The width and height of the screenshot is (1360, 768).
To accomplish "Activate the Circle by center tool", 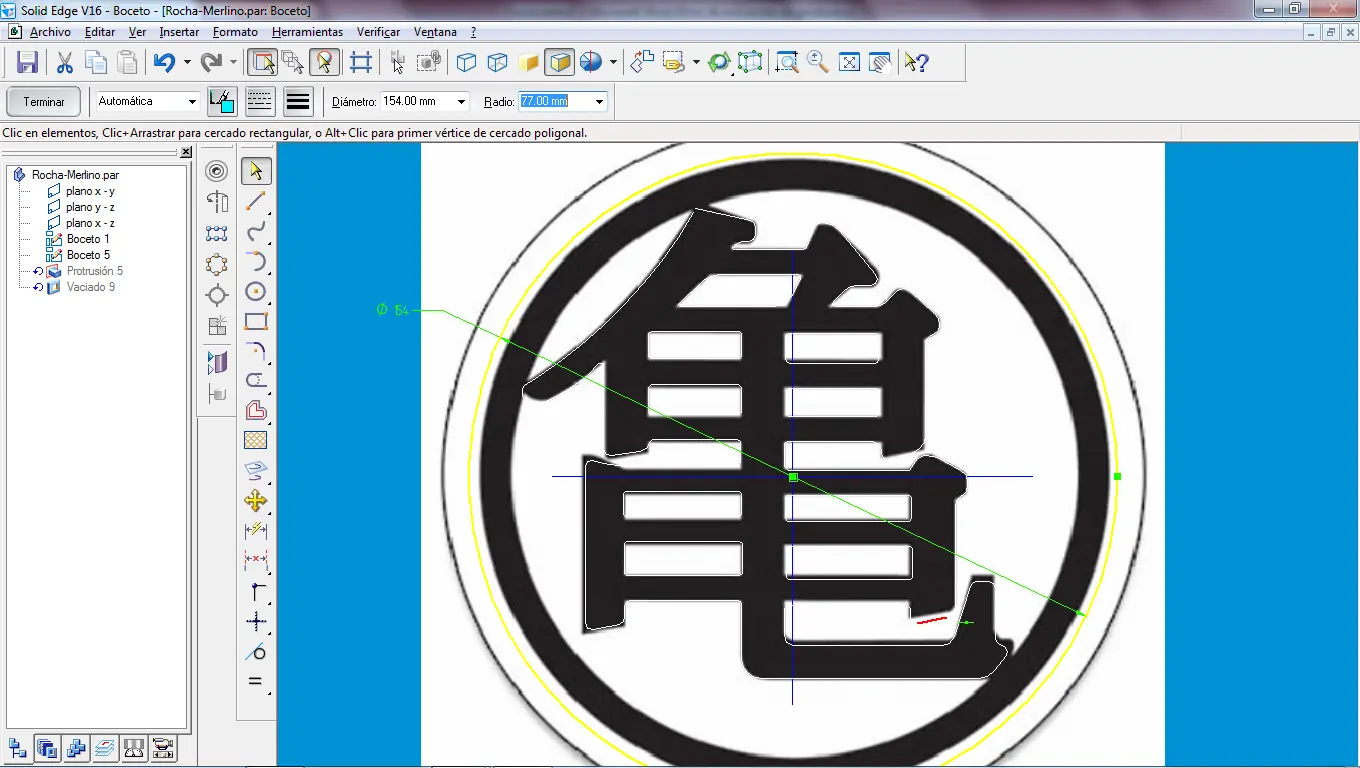I will click(256, 293).
